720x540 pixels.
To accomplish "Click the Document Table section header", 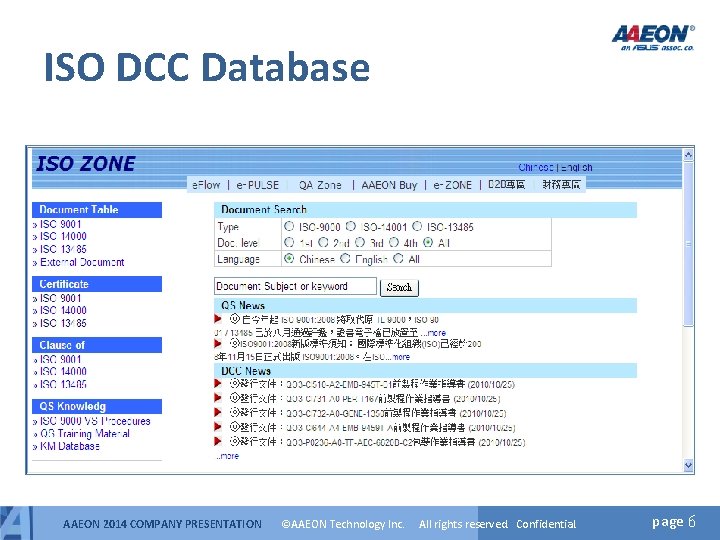I will [97, 209].
